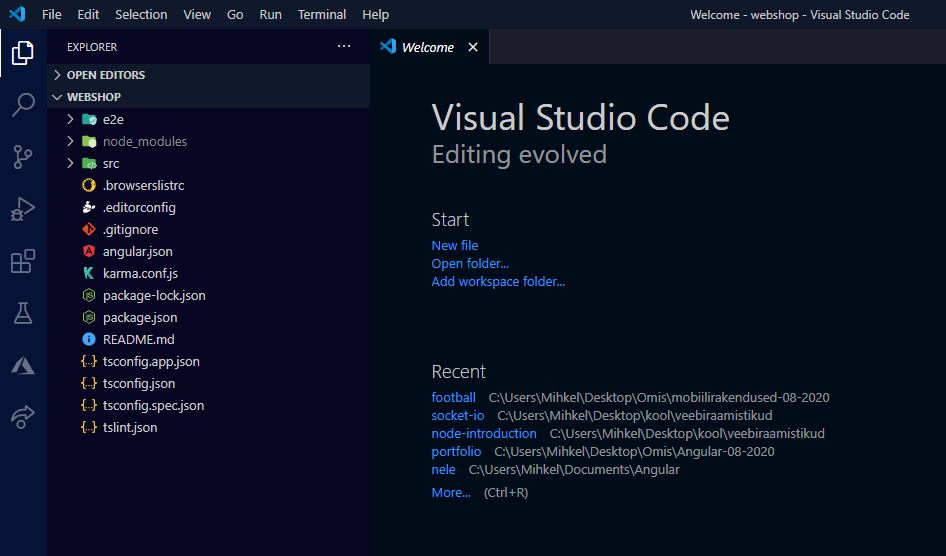Open the Edit menu
This screenshot has height=556, width=946.
pos(88,14)
